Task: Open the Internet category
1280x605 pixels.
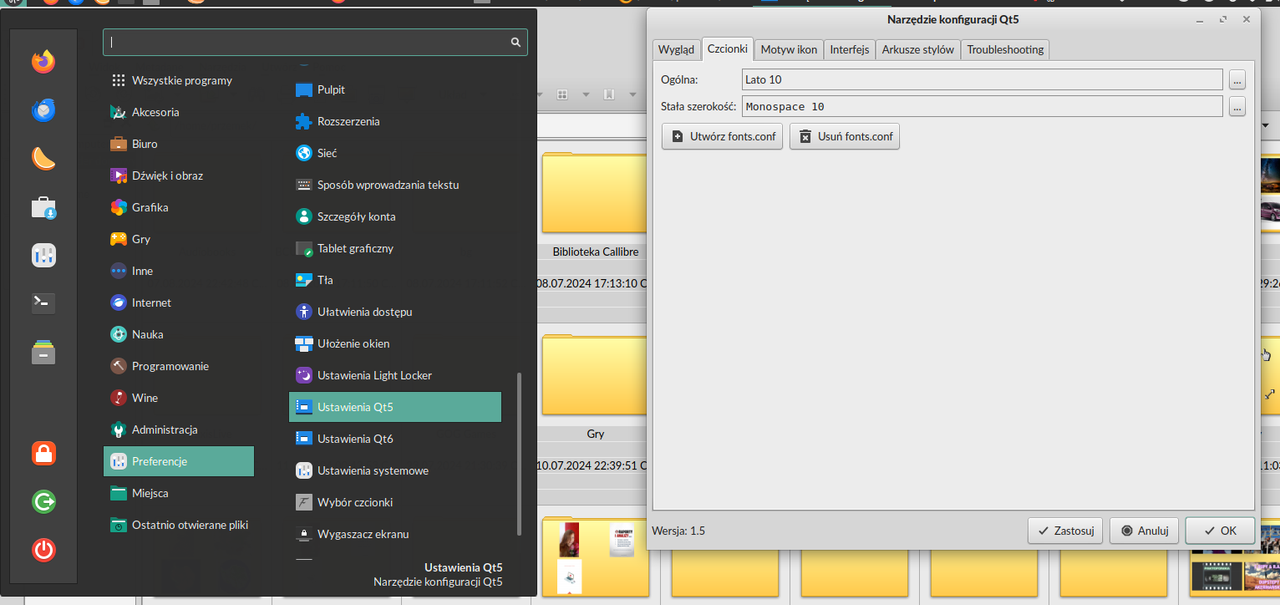Action: 179,302
